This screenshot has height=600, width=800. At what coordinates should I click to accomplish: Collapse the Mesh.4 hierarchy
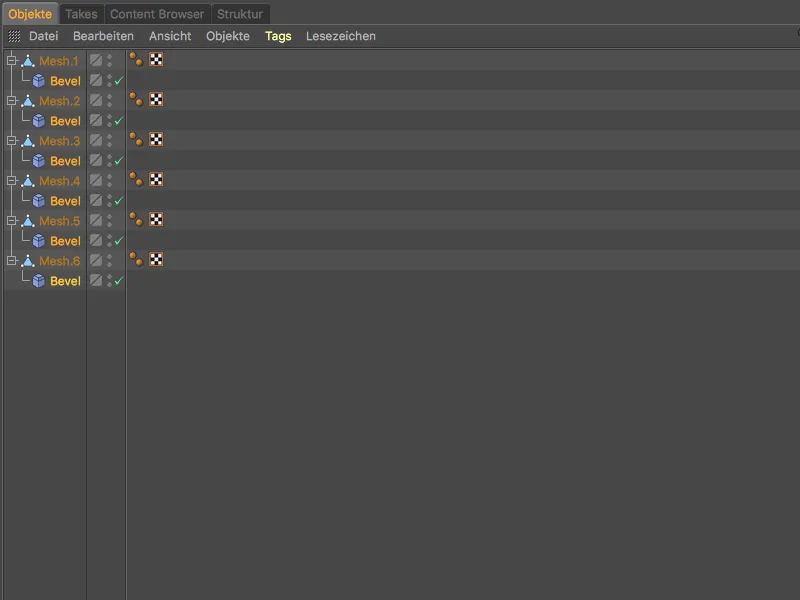(12, 181)
